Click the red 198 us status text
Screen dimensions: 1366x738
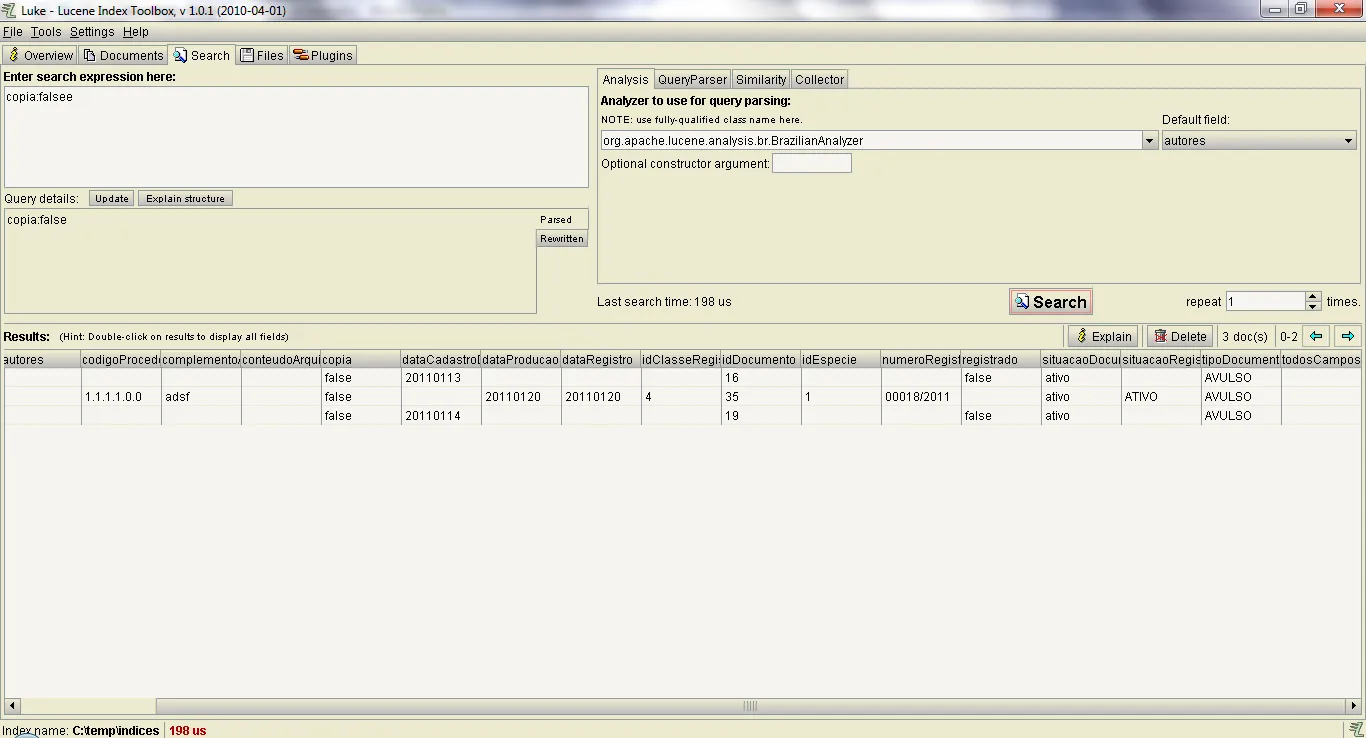[188, 731]
